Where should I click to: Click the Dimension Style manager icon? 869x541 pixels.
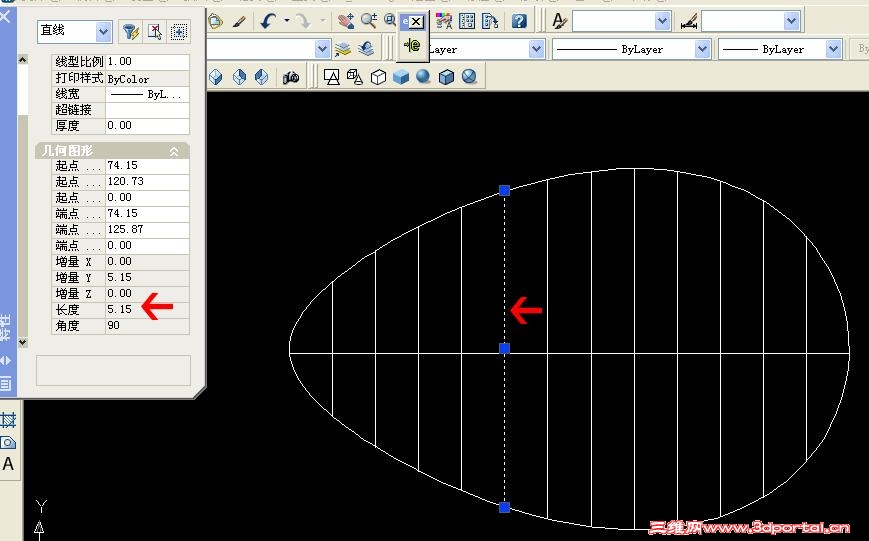(688, 23)
